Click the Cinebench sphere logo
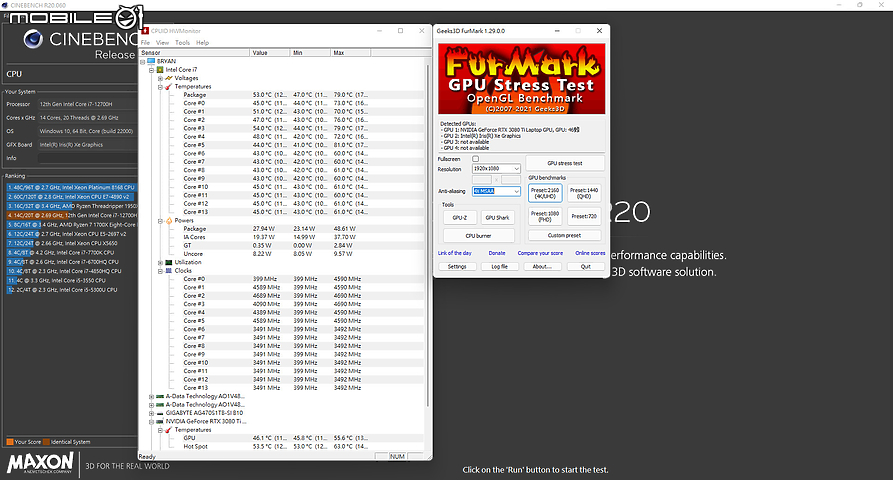Viewport: 893px width, 480px height. pos(33,39)
